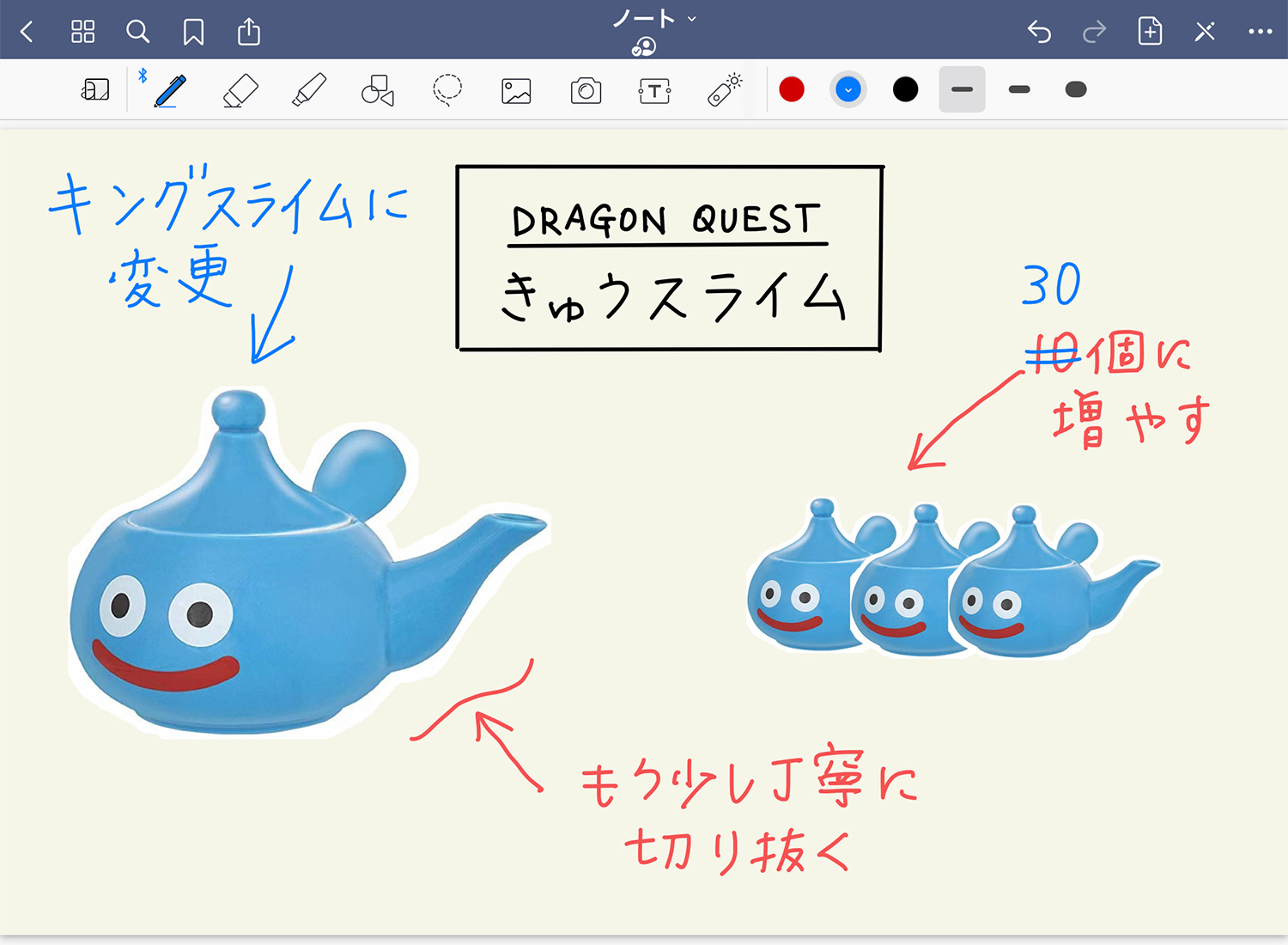
Task: Toggle read-only mode with the crossed pen icon
Action: (x=1205, y=33)
